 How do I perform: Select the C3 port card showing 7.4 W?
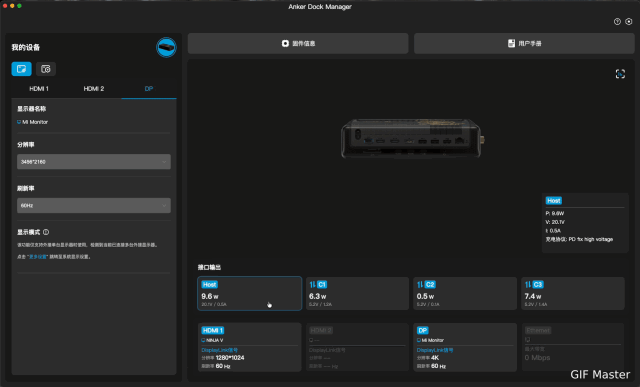pos(573,294)
